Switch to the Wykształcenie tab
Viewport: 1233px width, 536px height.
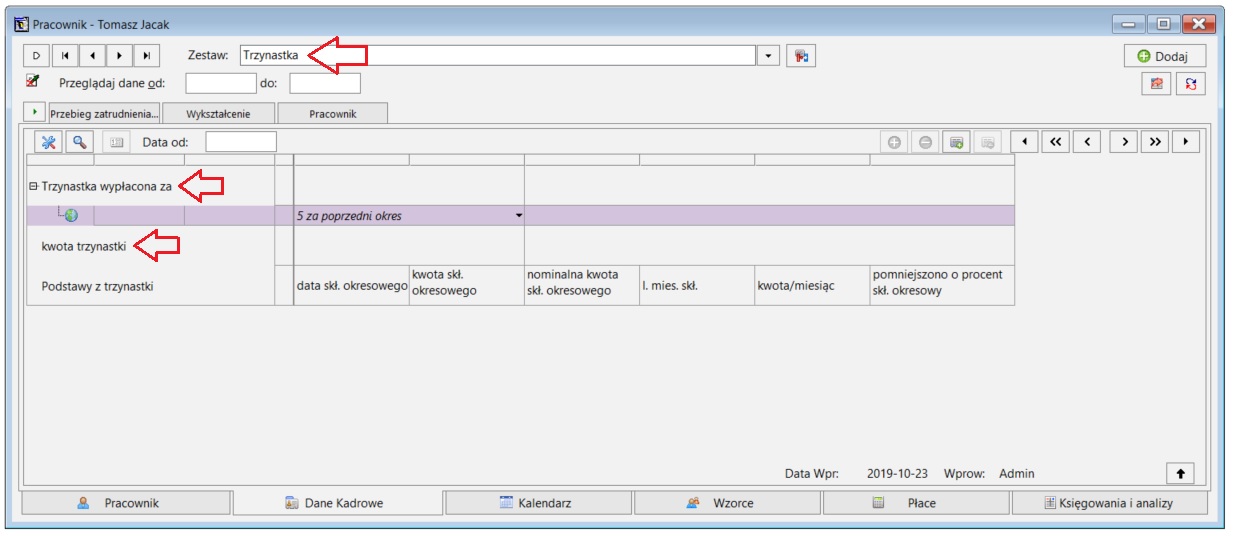[218, 113]
